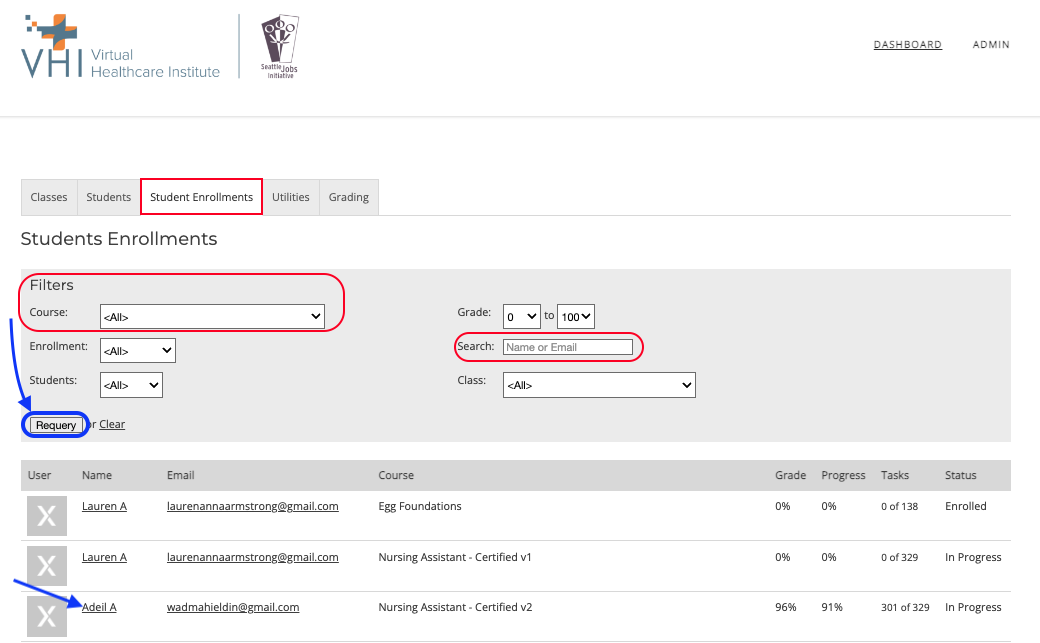Click the 96% grade value

pyautogui.click(x=785, y=607)
